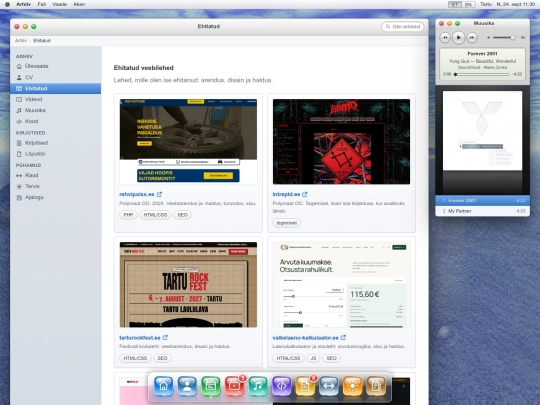Image resolution: width=540 pixels, height=405 pixels.
Task: Click external link icon beside vaikelaenu-kalkulaator.ee
Action: (x=343, y=338)
